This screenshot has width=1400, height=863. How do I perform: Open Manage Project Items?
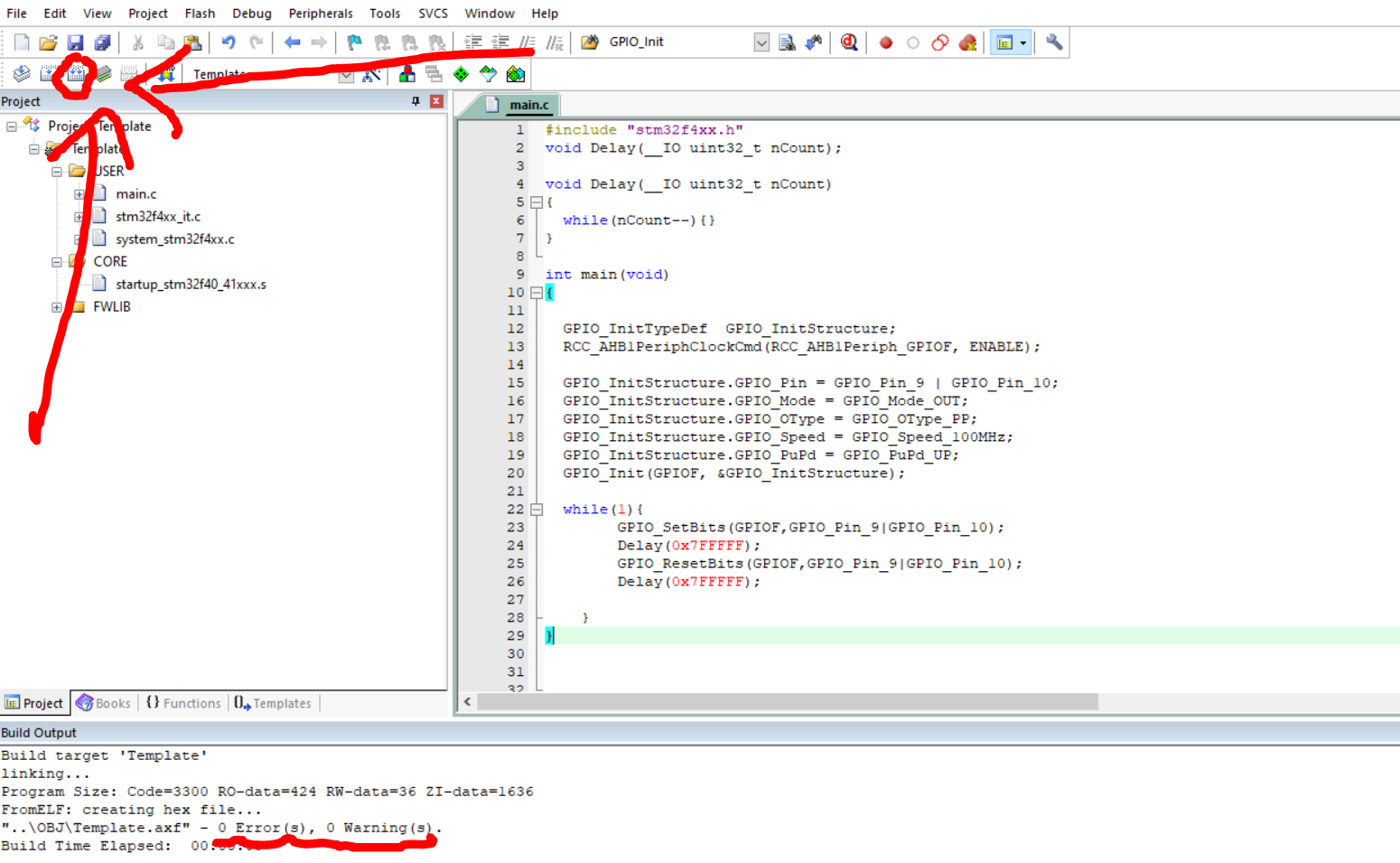pos(407,74)
